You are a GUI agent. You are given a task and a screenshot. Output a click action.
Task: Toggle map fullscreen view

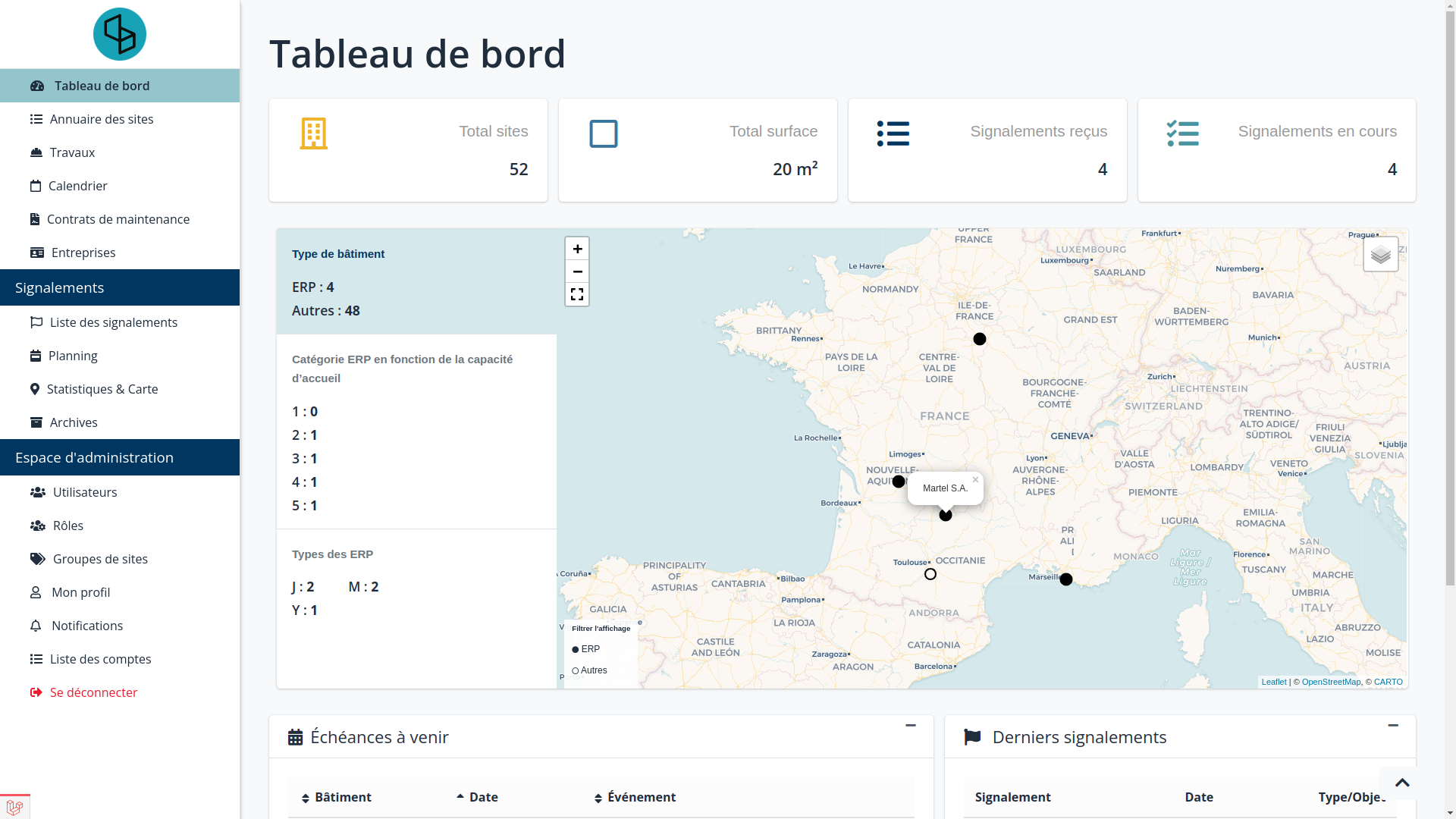pyautogui.click(x=577, y=294)
